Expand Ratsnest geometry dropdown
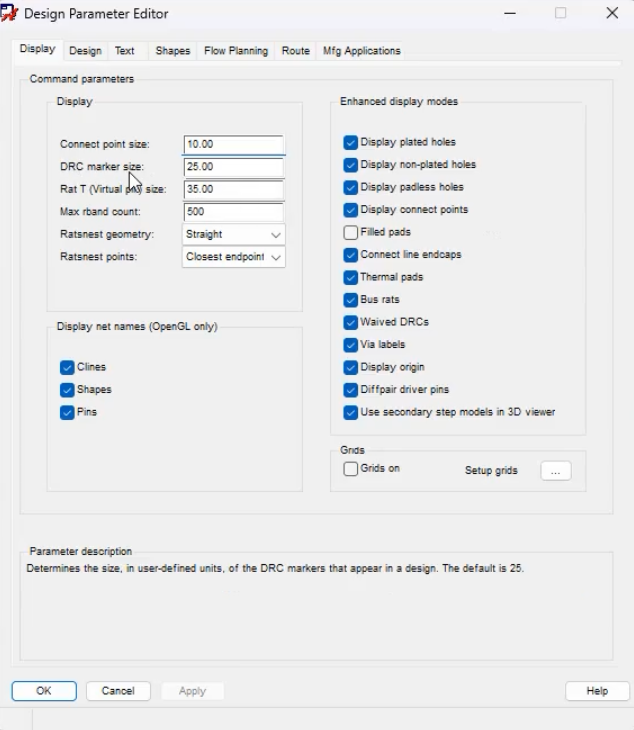 click(x=234, y=235)
